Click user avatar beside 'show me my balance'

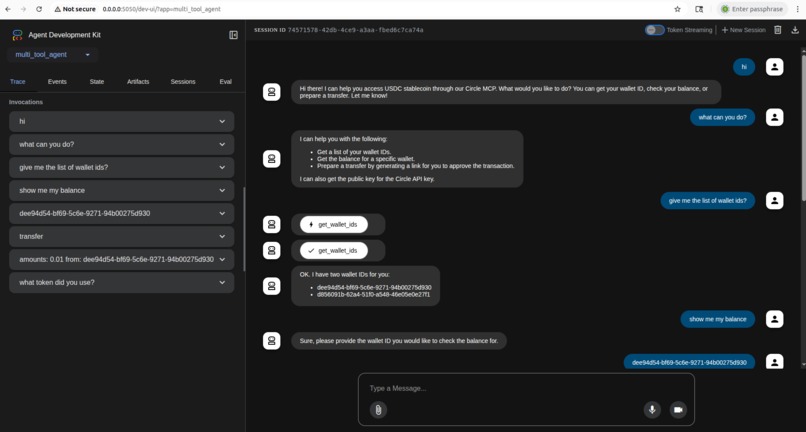tap(775, 319)
